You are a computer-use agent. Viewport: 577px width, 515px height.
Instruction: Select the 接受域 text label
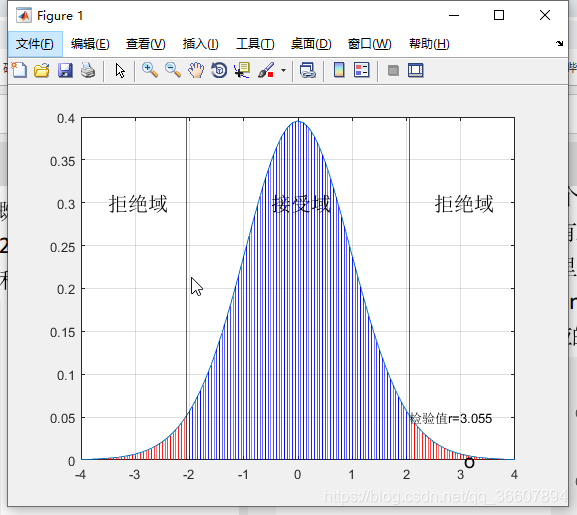point(301,204)
